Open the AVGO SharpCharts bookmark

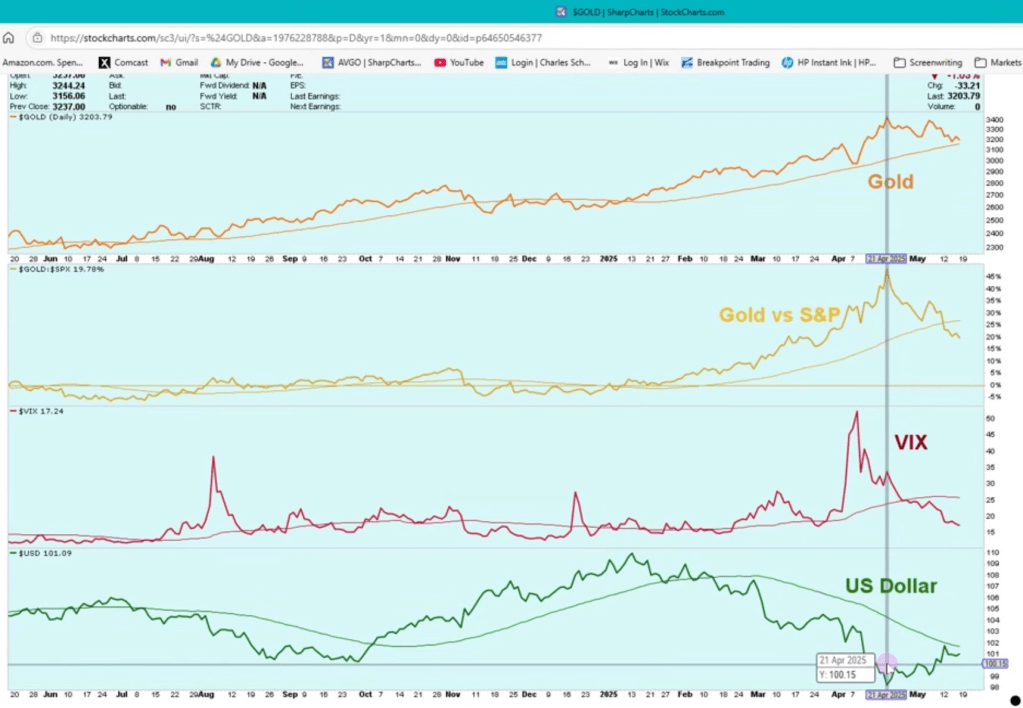pos(372,62)
